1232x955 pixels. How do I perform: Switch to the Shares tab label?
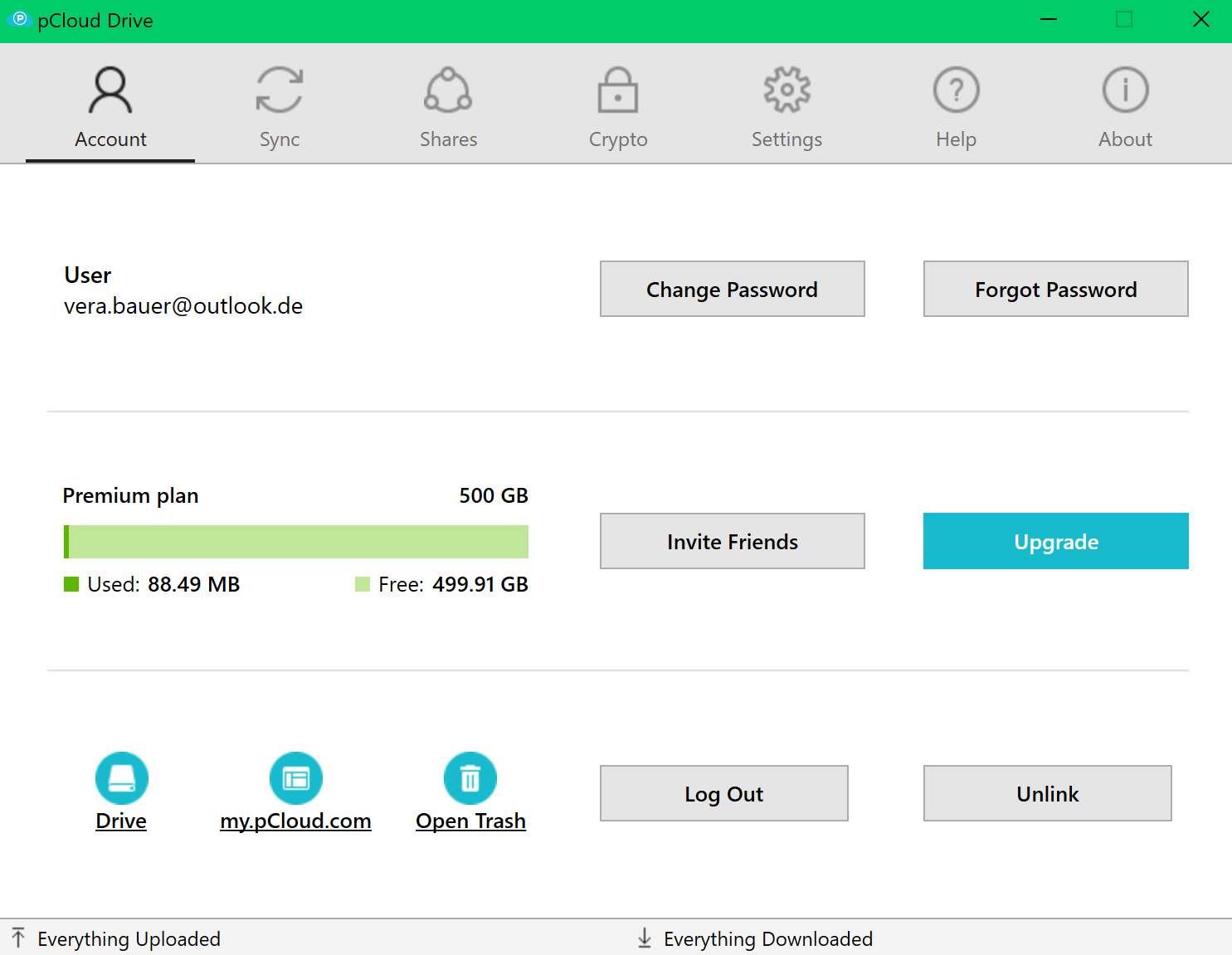[448, 139]
